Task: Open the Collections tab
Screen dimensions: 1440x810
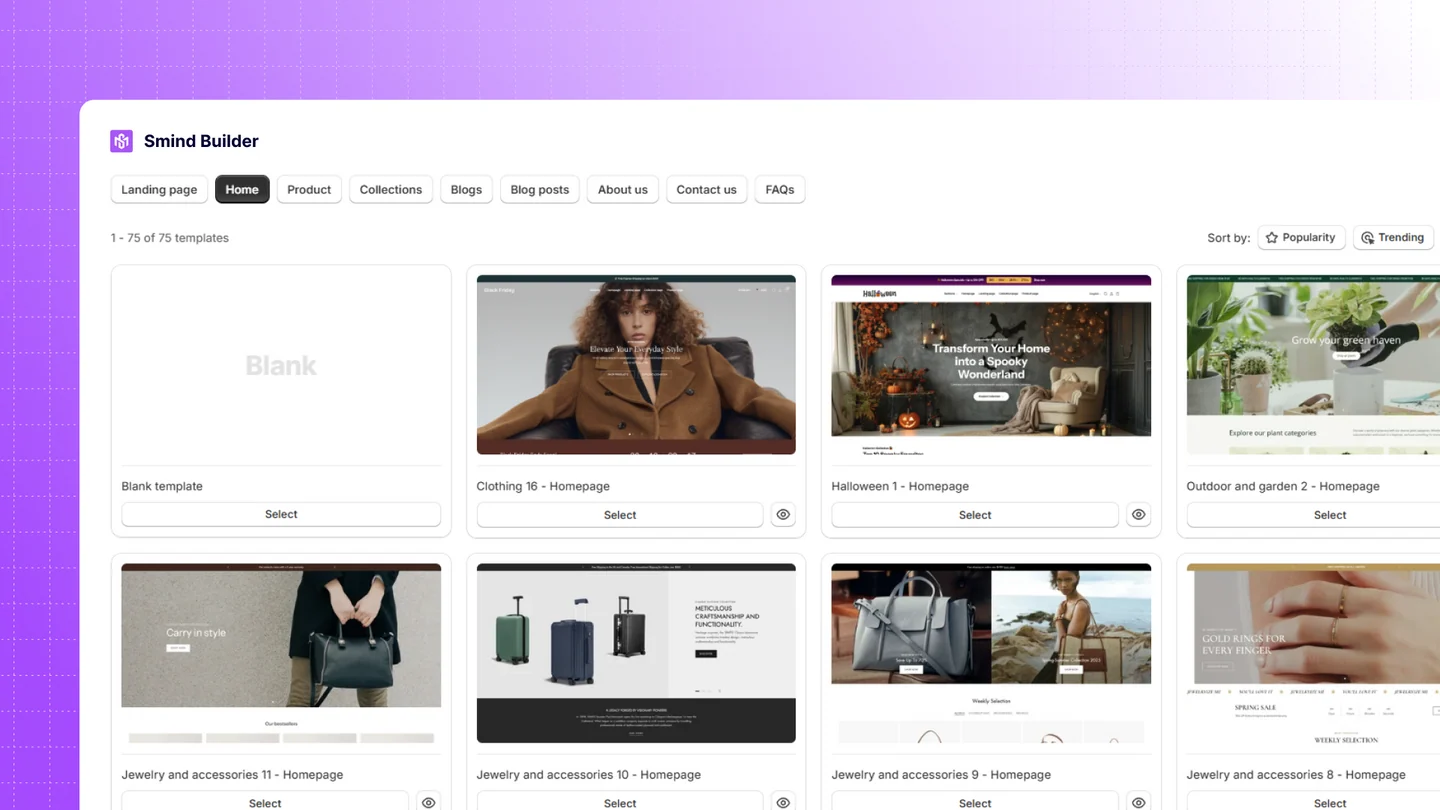Action: tap(391, 190)
